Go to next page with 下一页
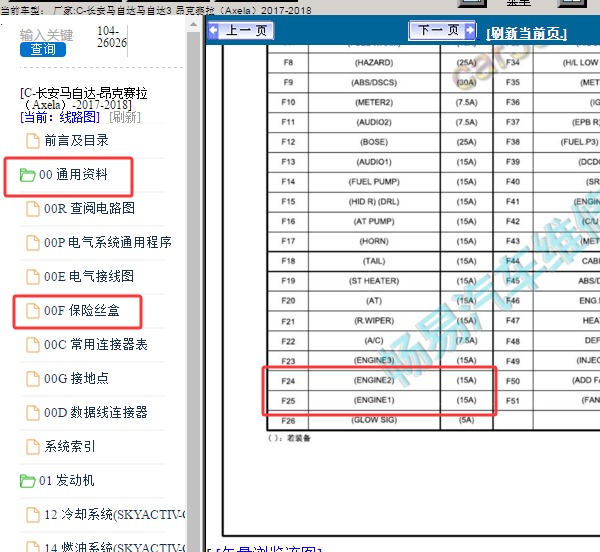Screen dimensions: 600x552 pos(442,30)
